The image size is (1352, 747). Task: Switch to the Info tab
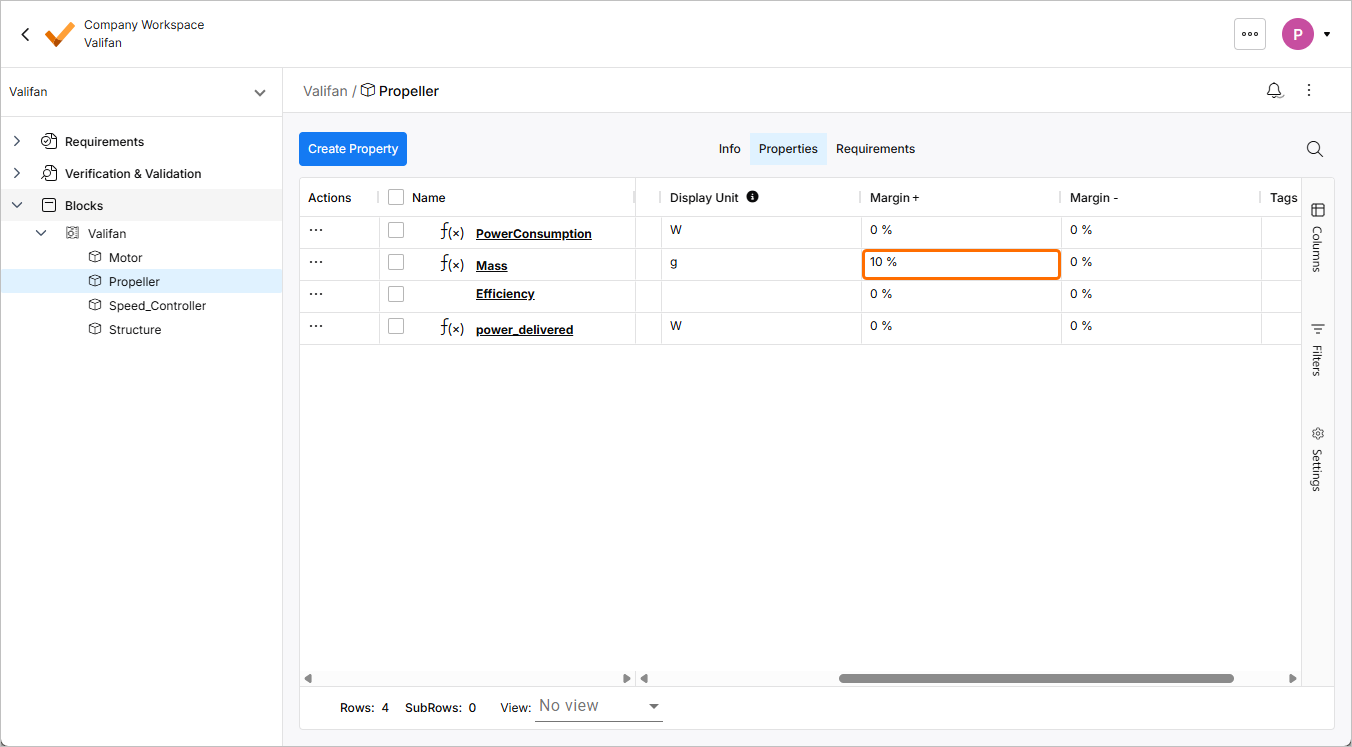click(x=729, y=149)
